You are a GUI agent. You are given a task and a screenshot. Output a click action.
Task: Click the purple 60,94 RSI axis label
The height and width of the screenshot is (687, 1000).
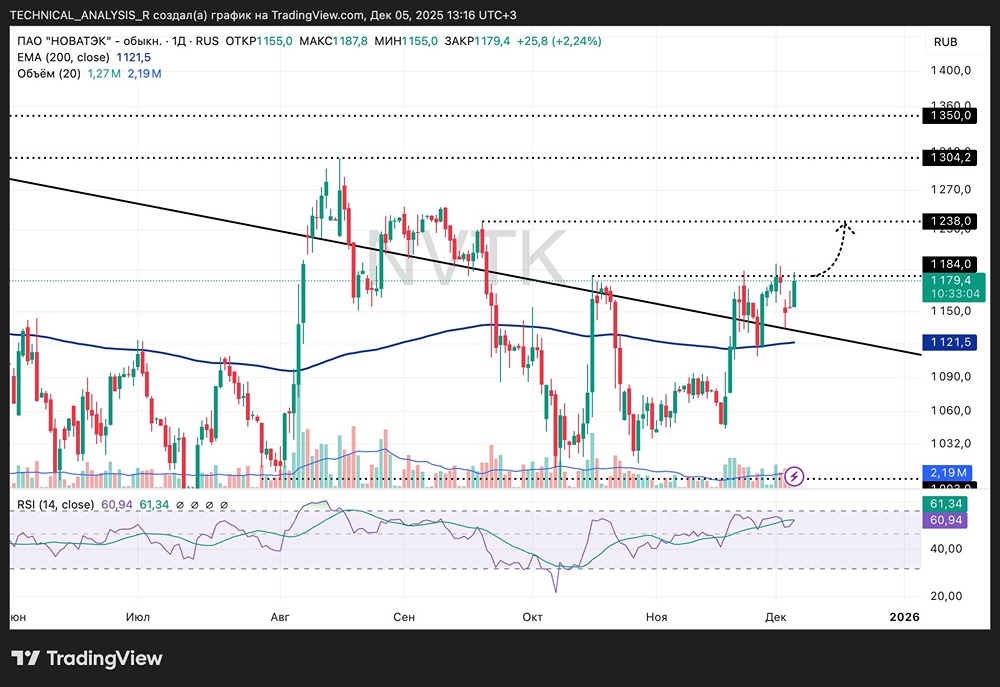[x=945, y=520]
